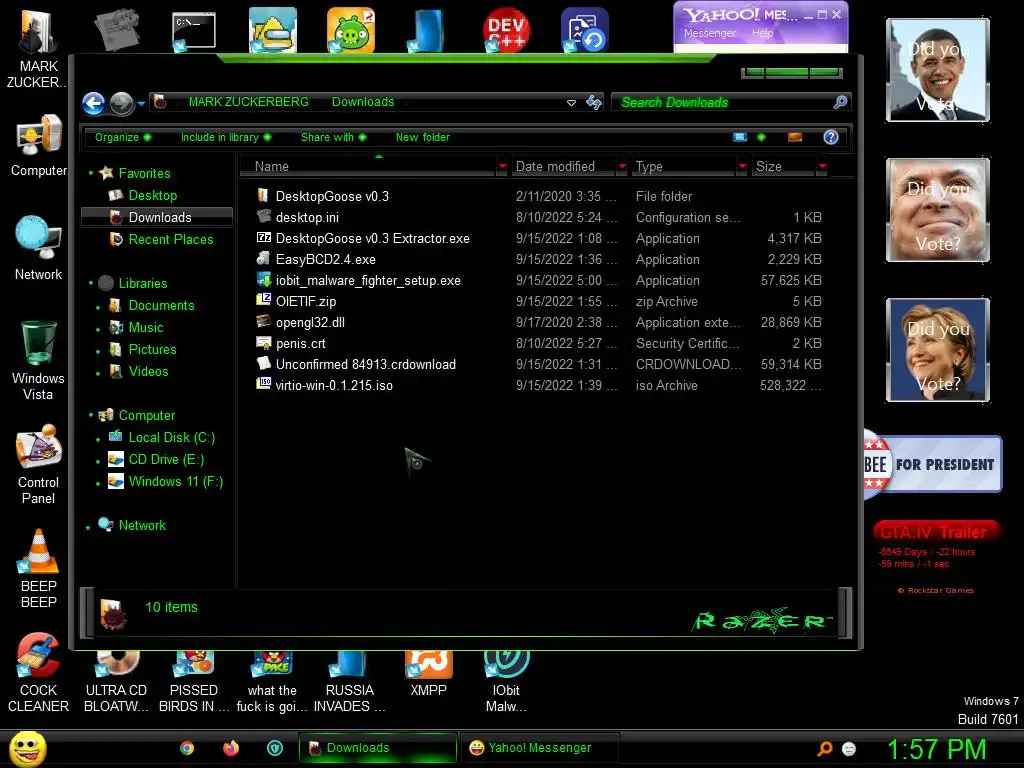
Task: Open the Organize menu
Action: [x=122, y=137]
